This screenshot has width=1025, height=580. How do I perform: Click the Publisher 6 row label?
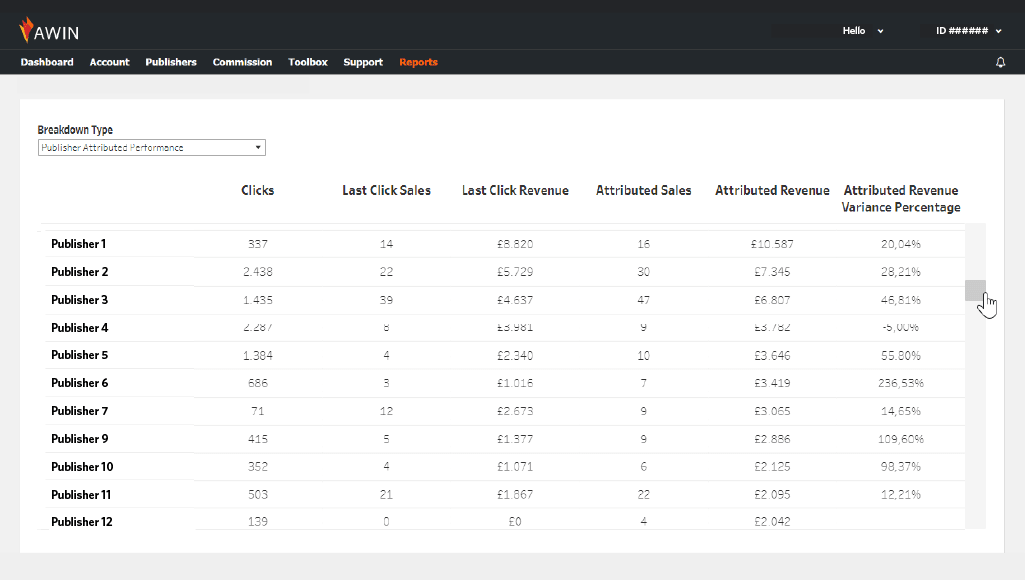(x=79, y=383)
